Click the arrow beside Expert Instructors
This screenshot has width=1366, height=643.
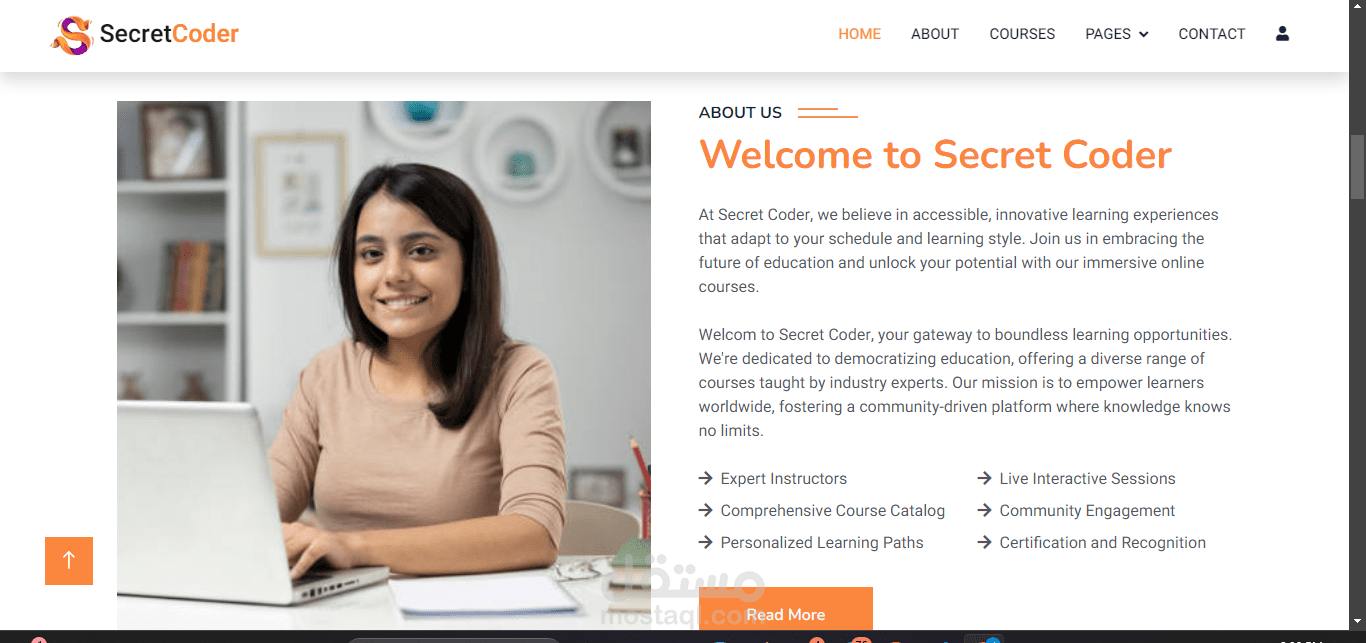[706, 479]
